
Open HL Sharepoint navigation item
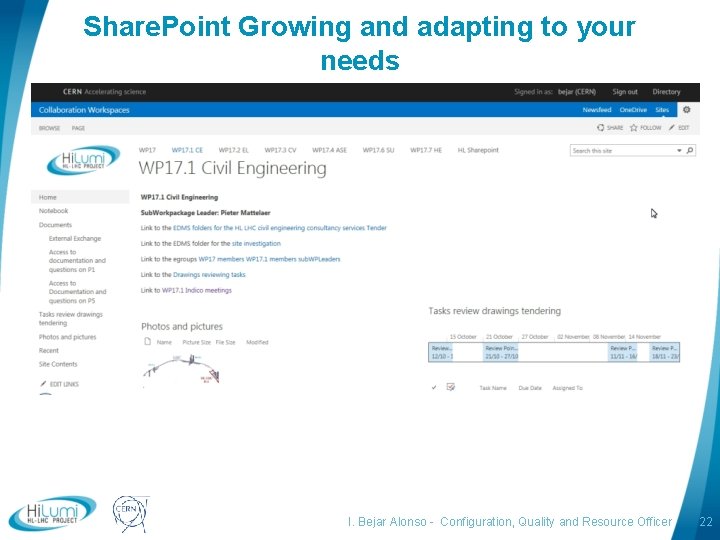[x=478, y=150]
